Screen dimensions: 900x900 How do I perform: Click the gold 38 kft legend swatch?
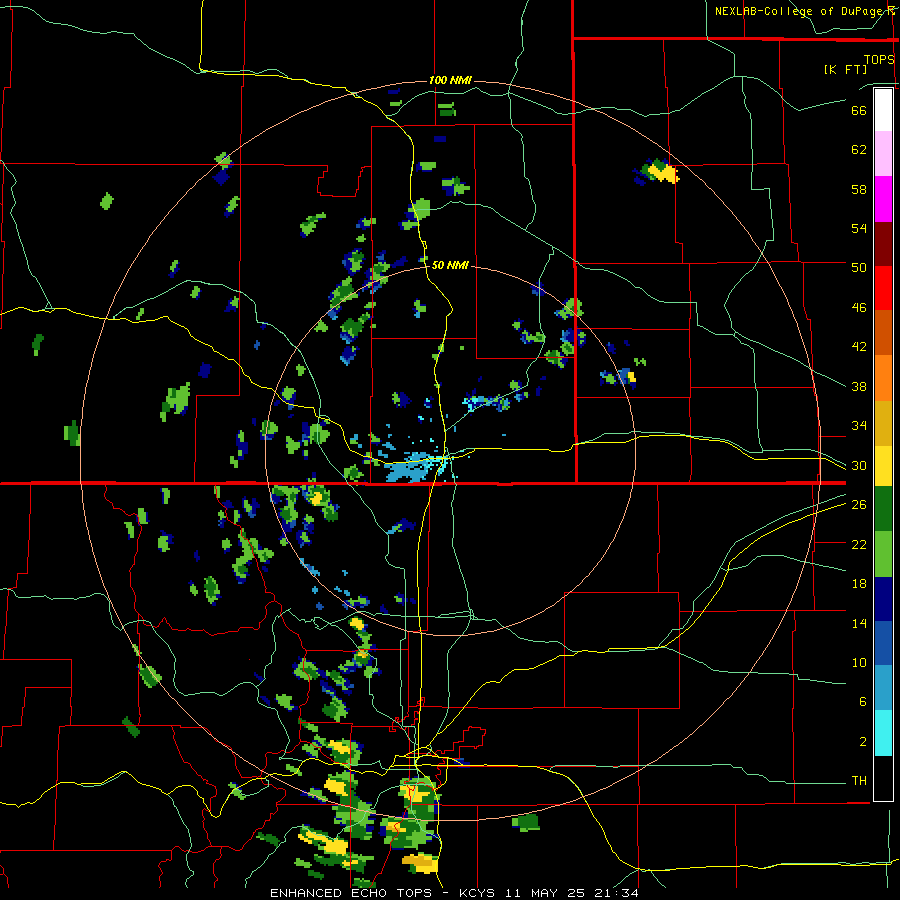click(883, 422)
